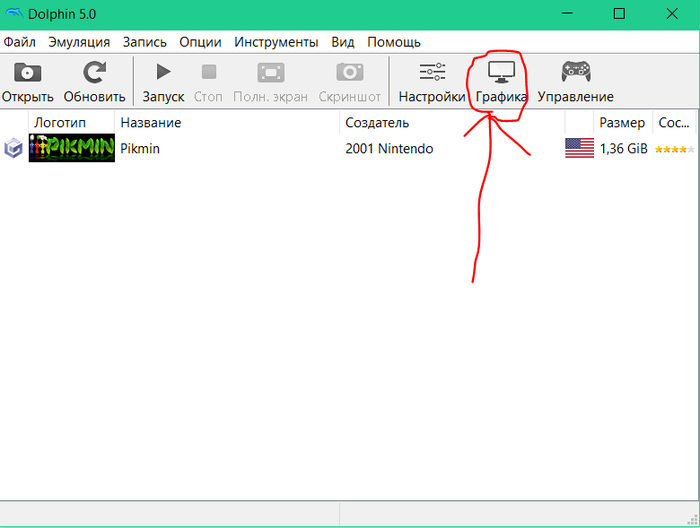700x528 pixels.
Task: Expand the Опции menu
Action: 200,42
